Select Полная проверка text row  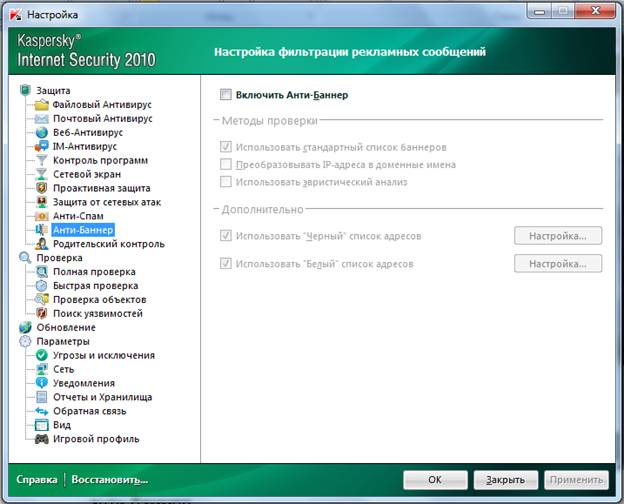pyautogui.click(x=94, y=272)
